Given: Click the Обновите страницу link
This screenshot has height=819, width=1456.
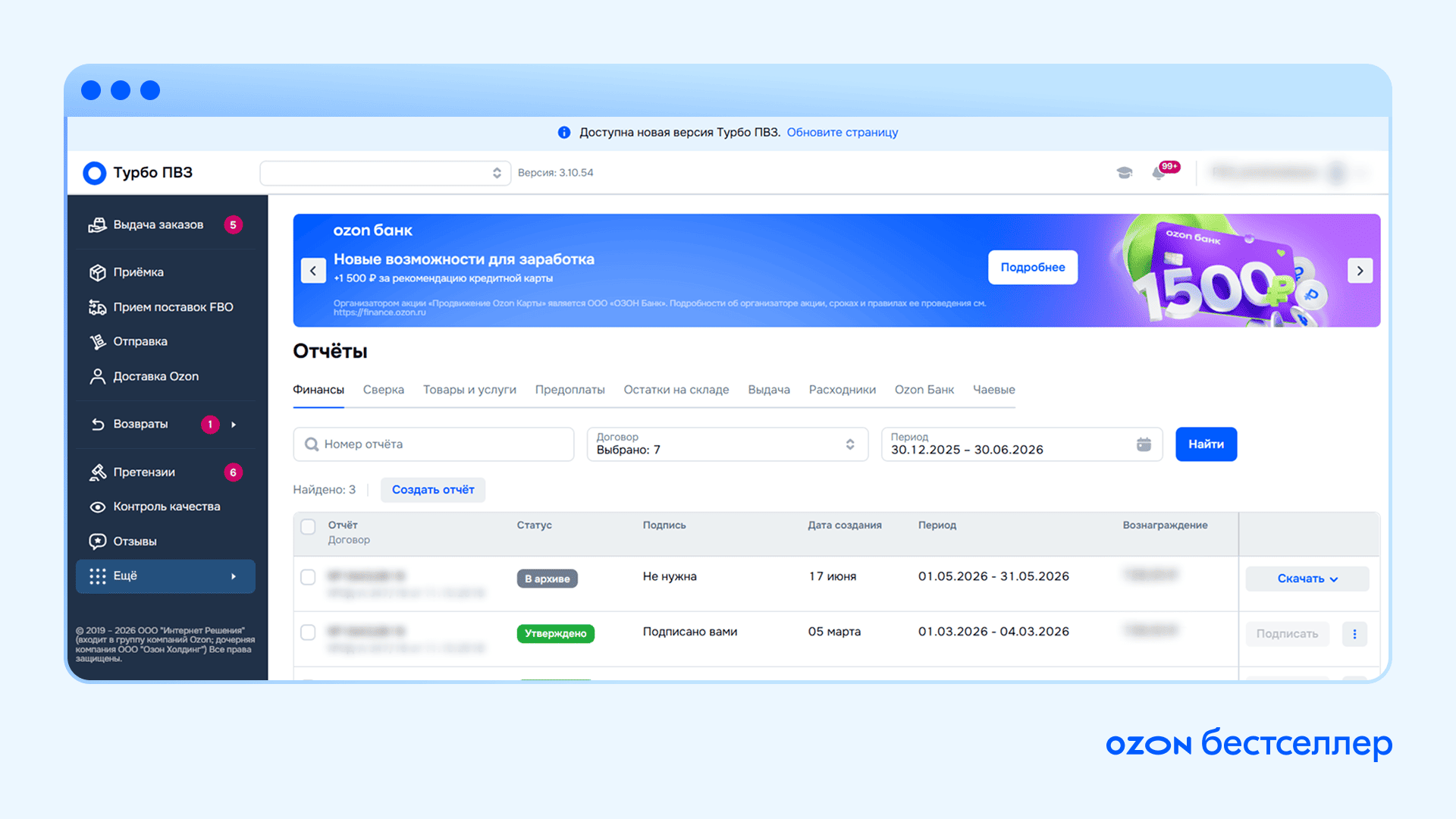Looking at the screenshot, I should [x=843, y=133].
